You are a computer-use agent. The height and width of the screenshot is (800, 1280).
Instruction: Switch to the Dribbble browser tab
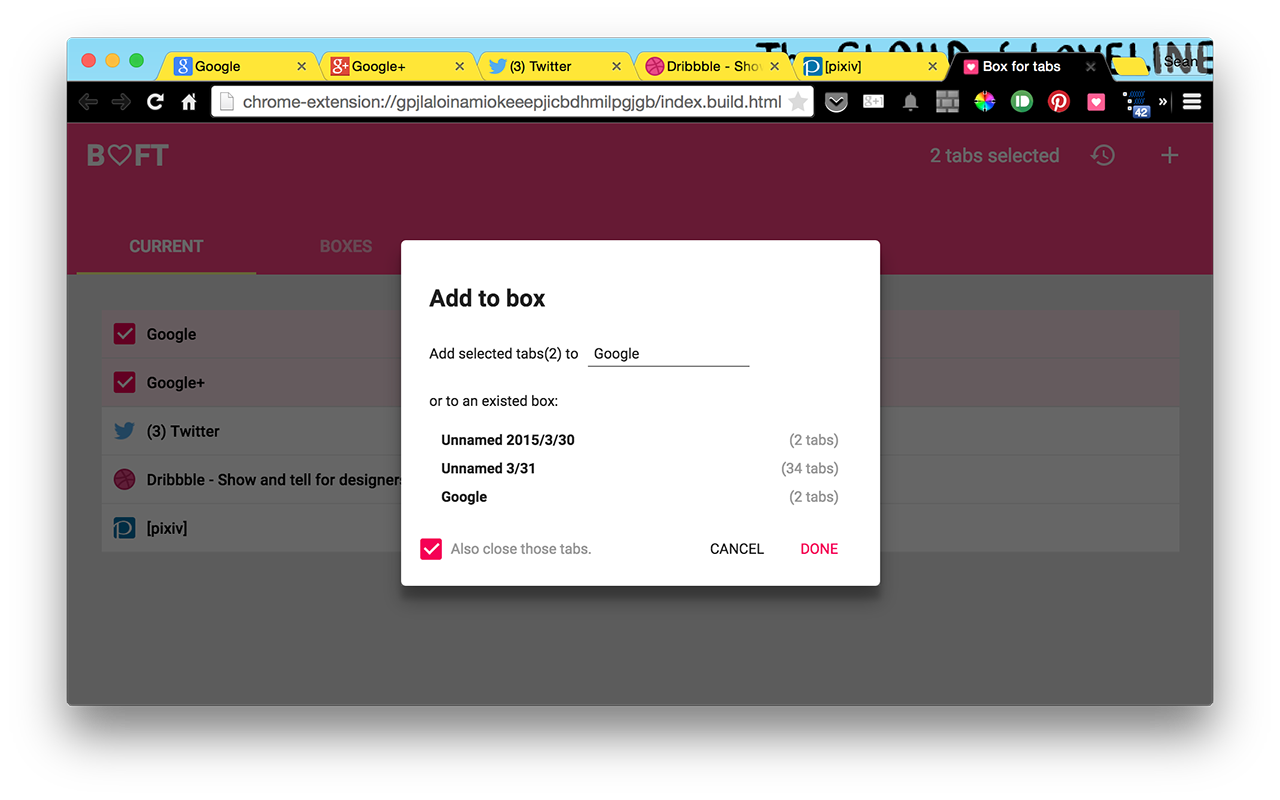[714, 66]
